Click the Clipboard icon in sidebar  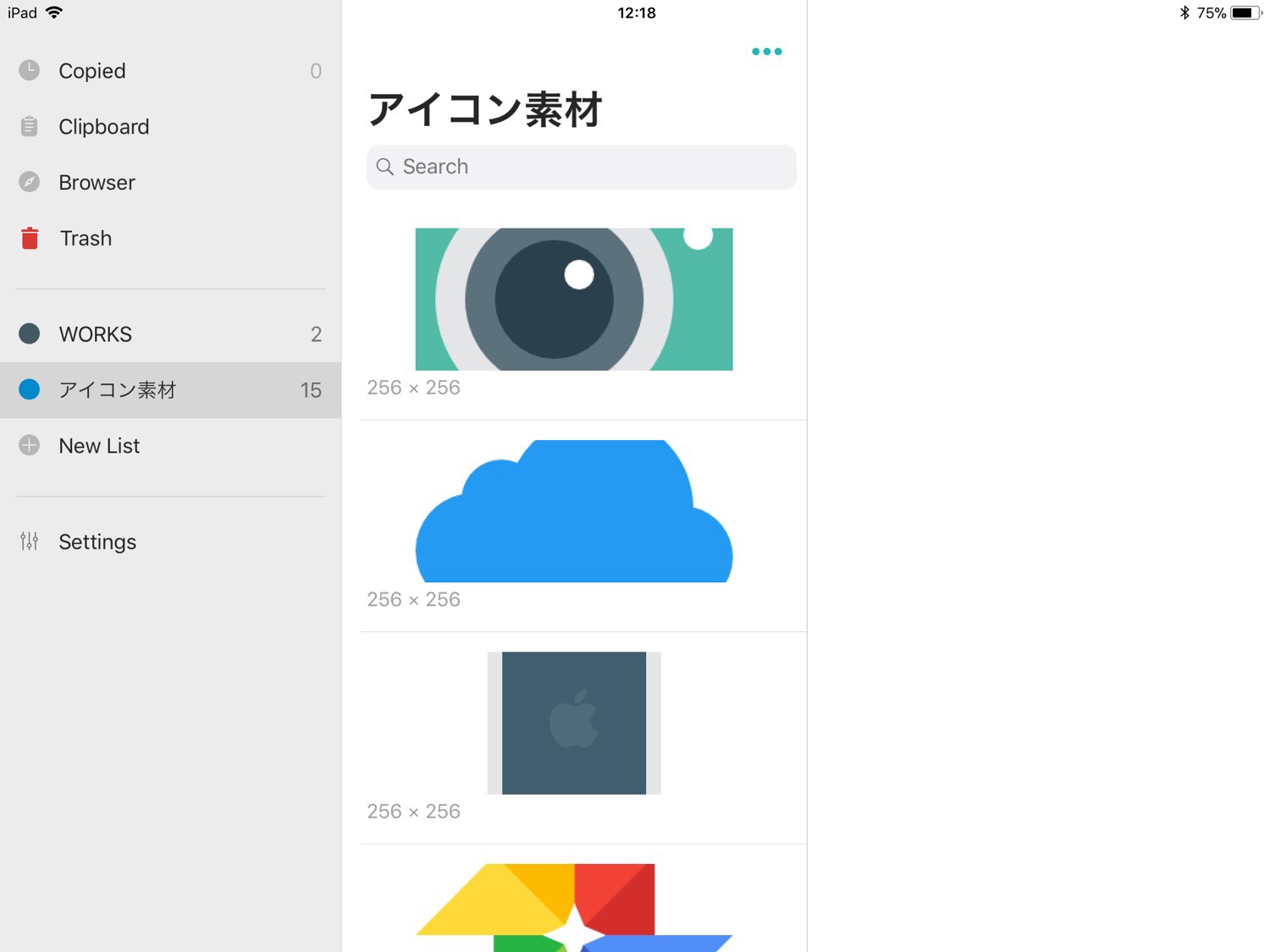click(x=30, y=126)
